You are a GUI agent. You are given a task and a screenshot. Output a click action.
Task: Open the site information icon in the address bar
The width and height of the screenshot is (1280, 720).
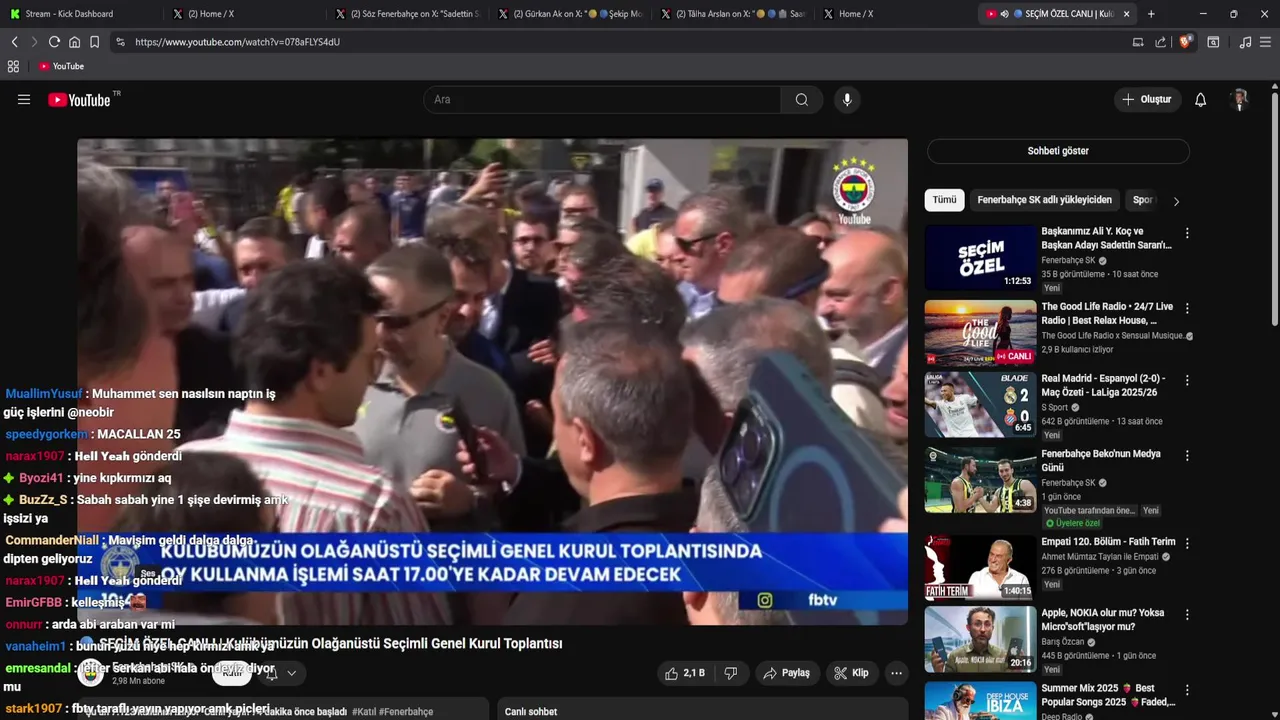click(120, 42)
